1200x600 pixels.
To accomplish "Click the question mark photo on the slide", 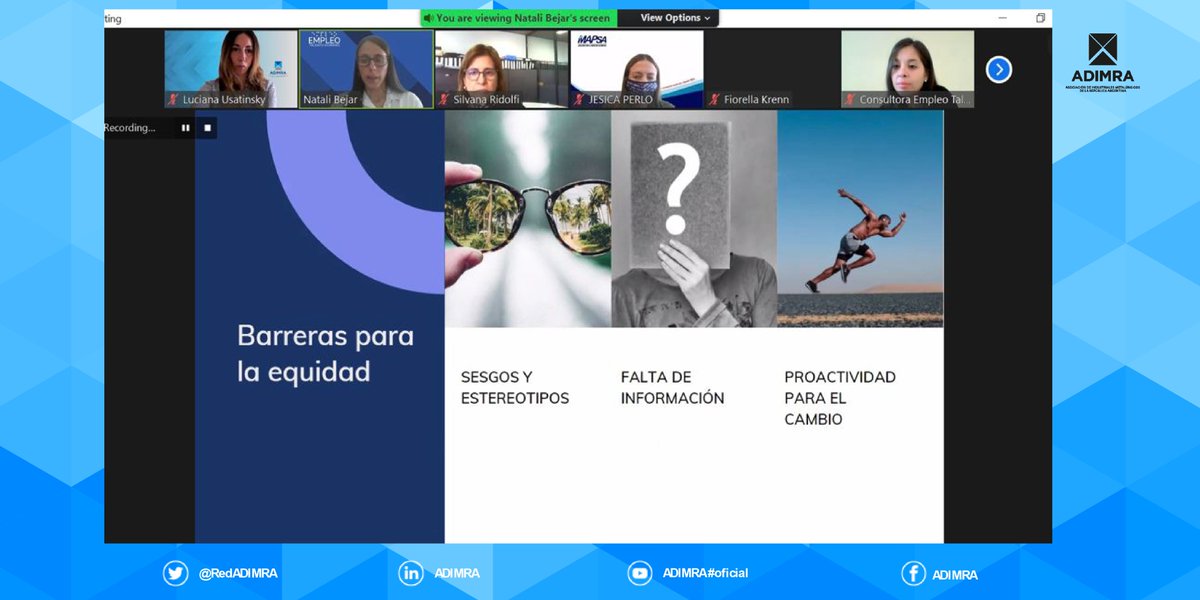I will pos(694,219).
